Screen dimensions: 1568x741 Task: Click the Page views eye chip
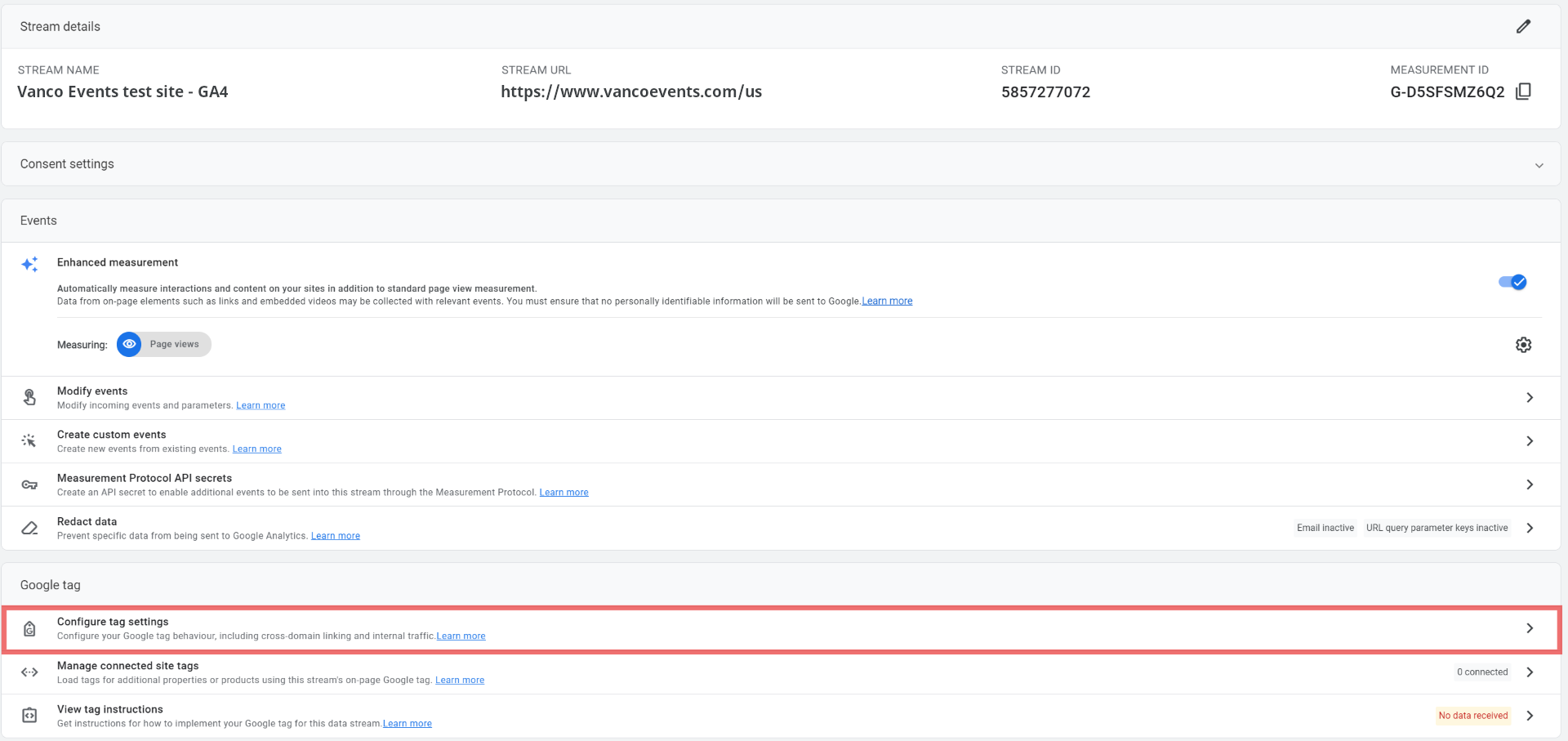(x=164, y=345)
